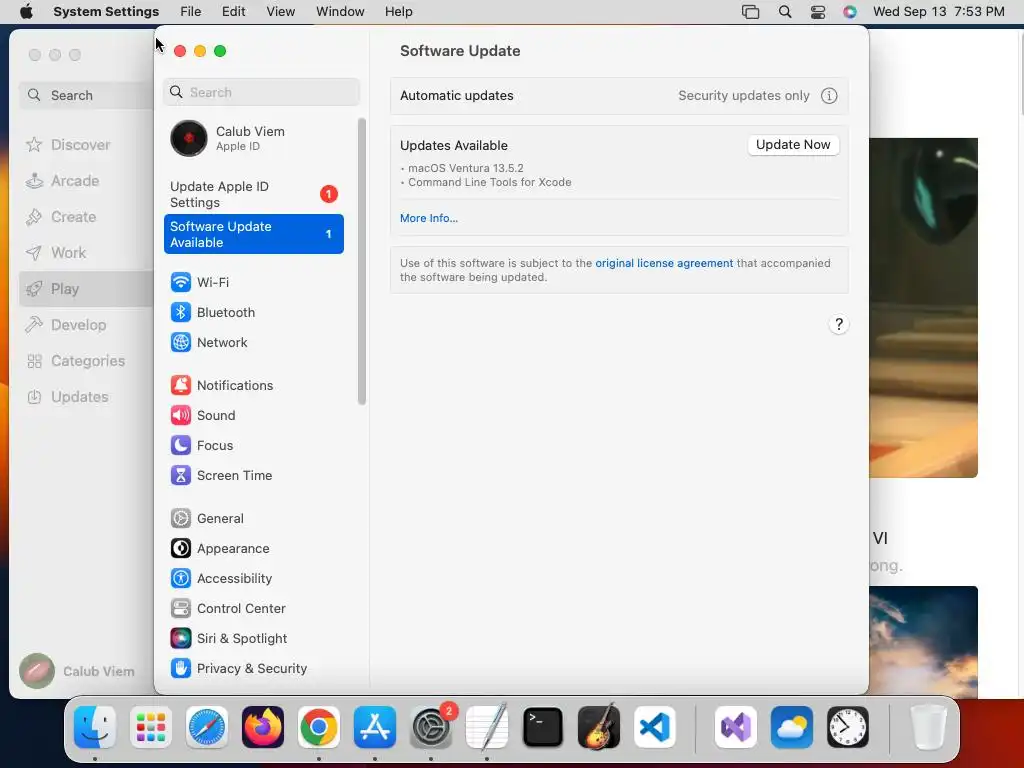Click the App Store search field
The width and height of the screenshot is (1024, 768).
pos(86,95)
